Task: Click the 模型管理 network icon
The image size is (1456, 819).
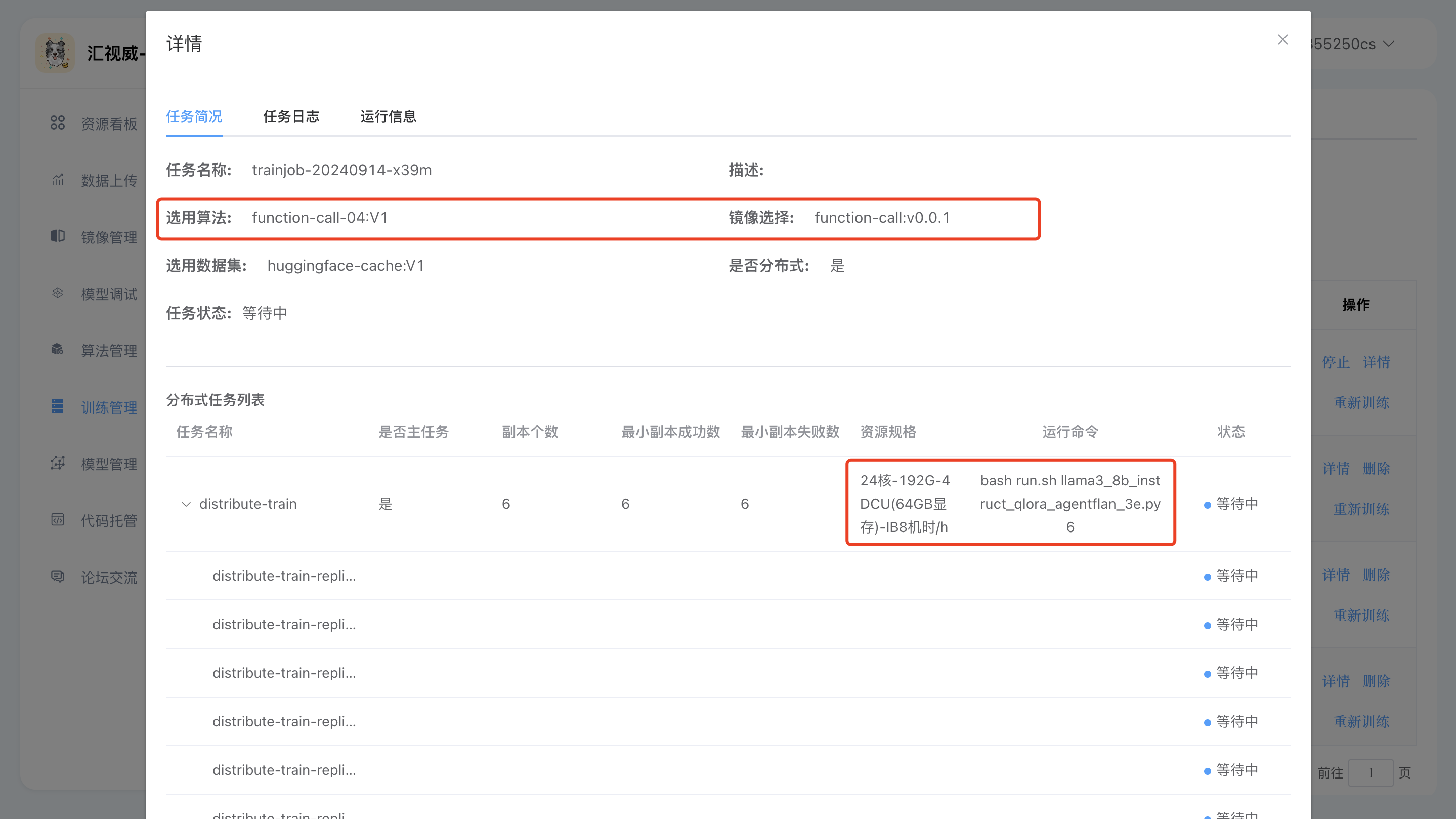Action: [58, 463]
